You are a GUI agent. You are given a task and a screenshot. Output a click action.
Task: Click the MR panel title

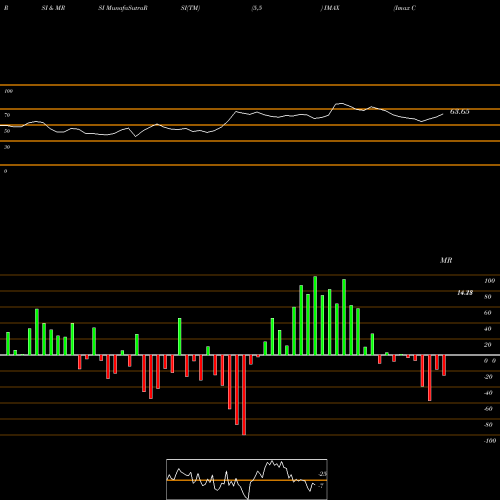446,260
